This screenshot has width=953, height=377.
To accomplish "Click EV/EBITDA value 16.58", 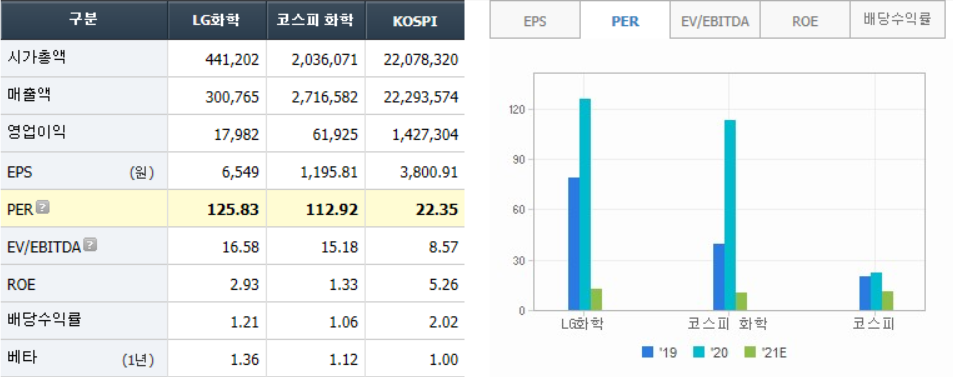I will (x=241, y=247).
